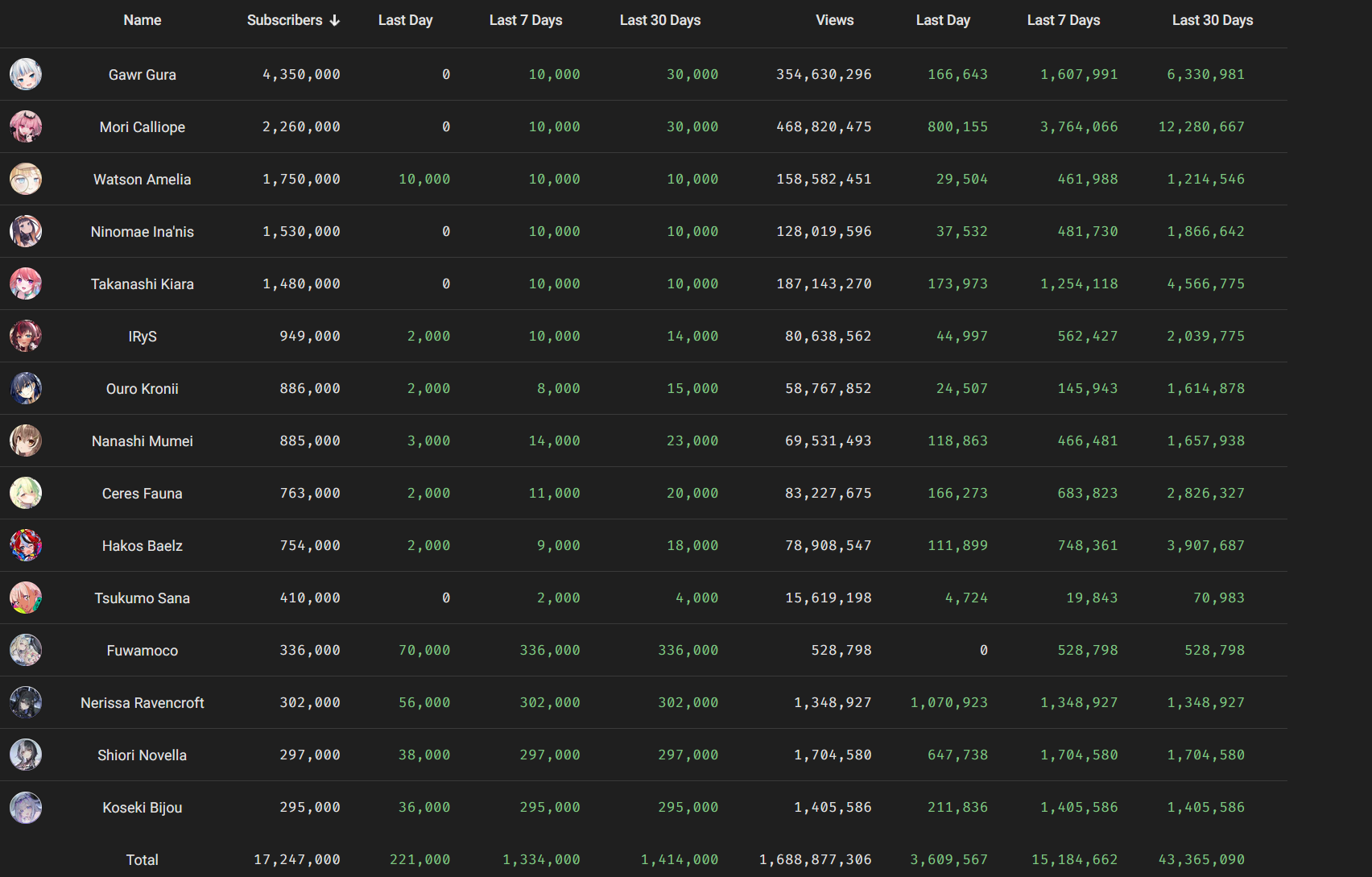Select Total 43,365,090 last 30 days views
1372x877 pixels.
coord(1202,859)
